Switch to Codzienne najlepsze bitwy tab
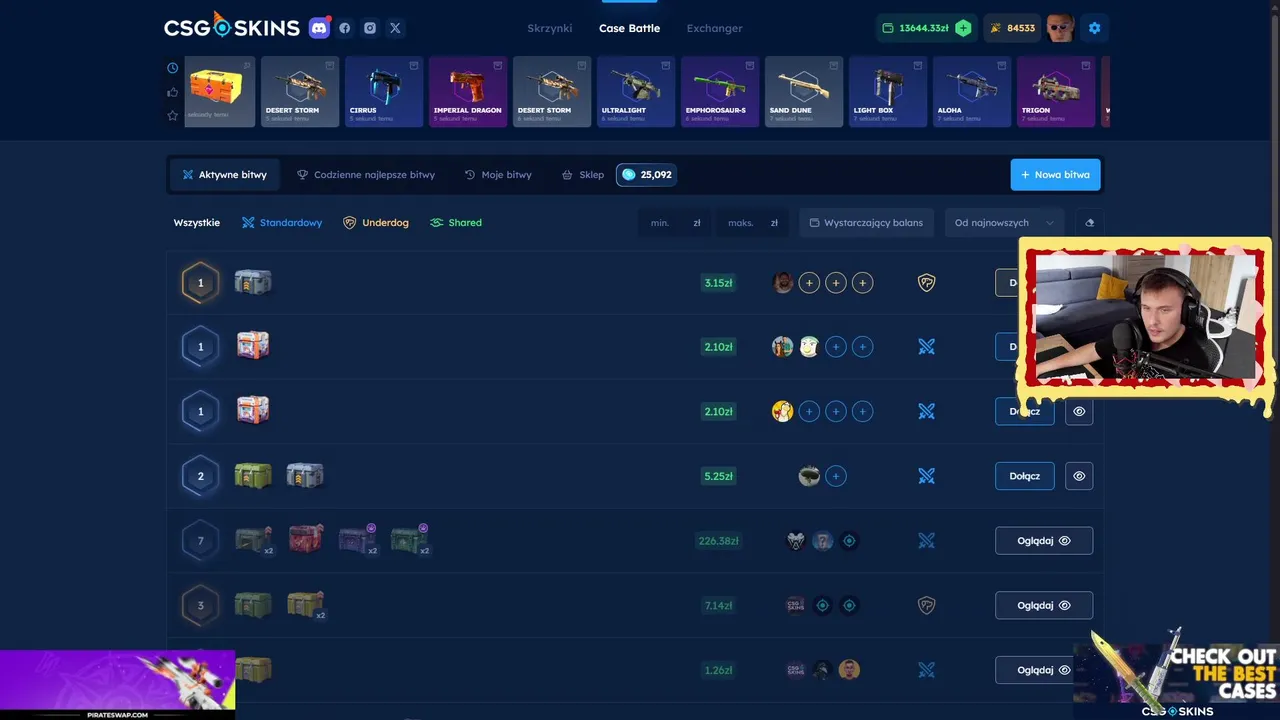 366,175
